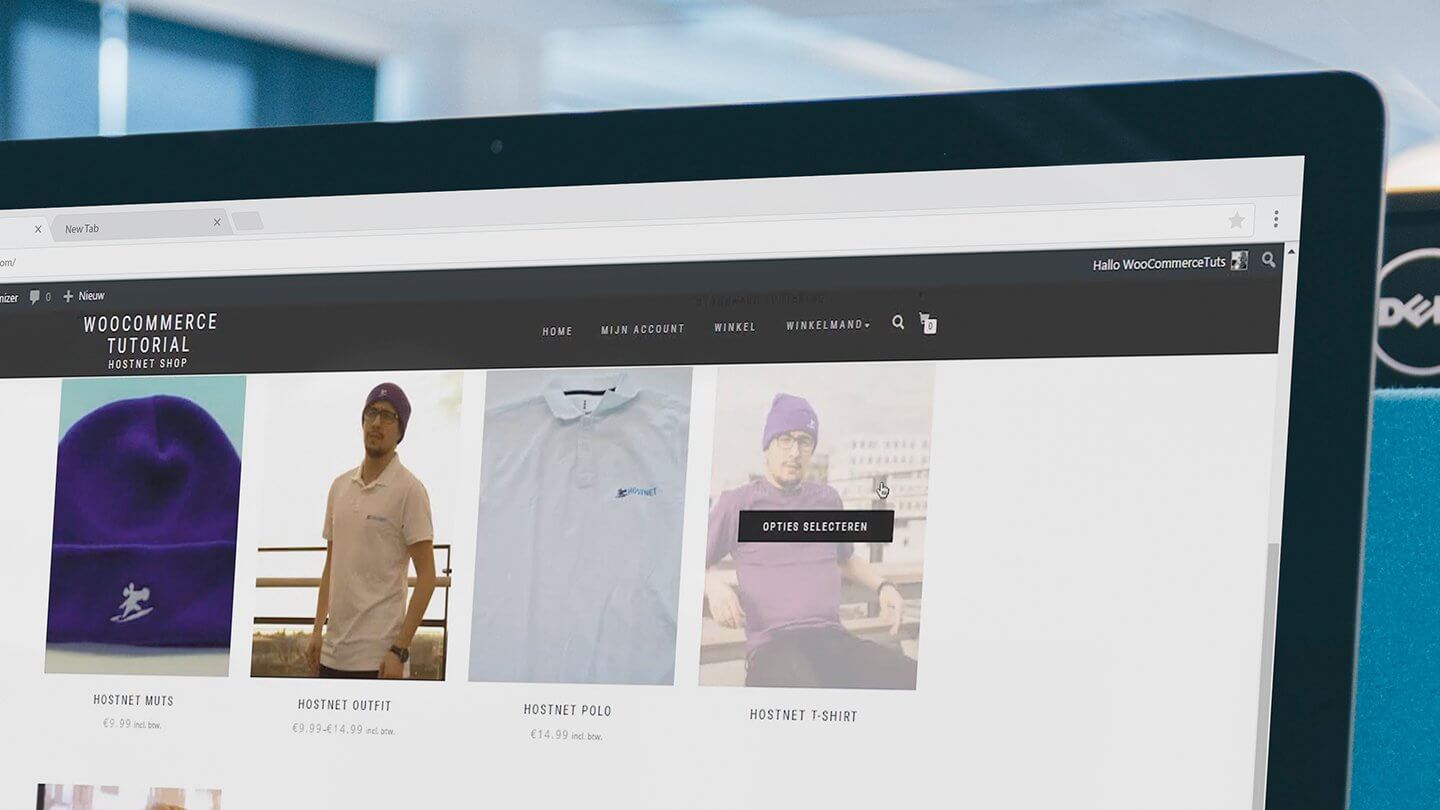
Task: Expand the Winkelmand dropdown menu
Action: pos(828,325)
